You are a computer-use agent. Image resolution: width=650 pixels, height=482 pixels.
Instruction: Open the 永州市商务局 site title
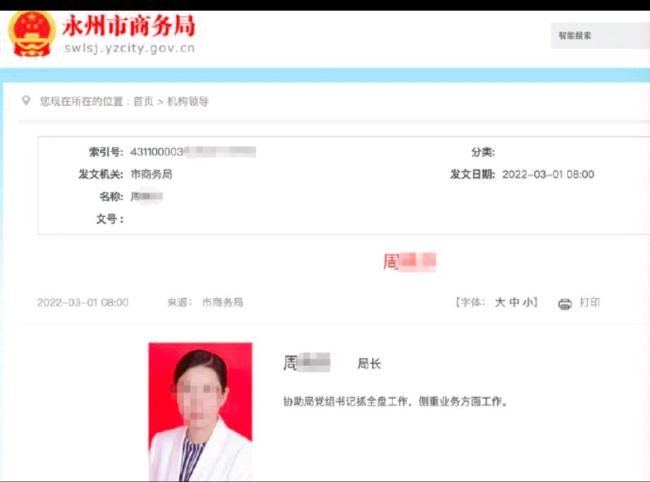129,26
